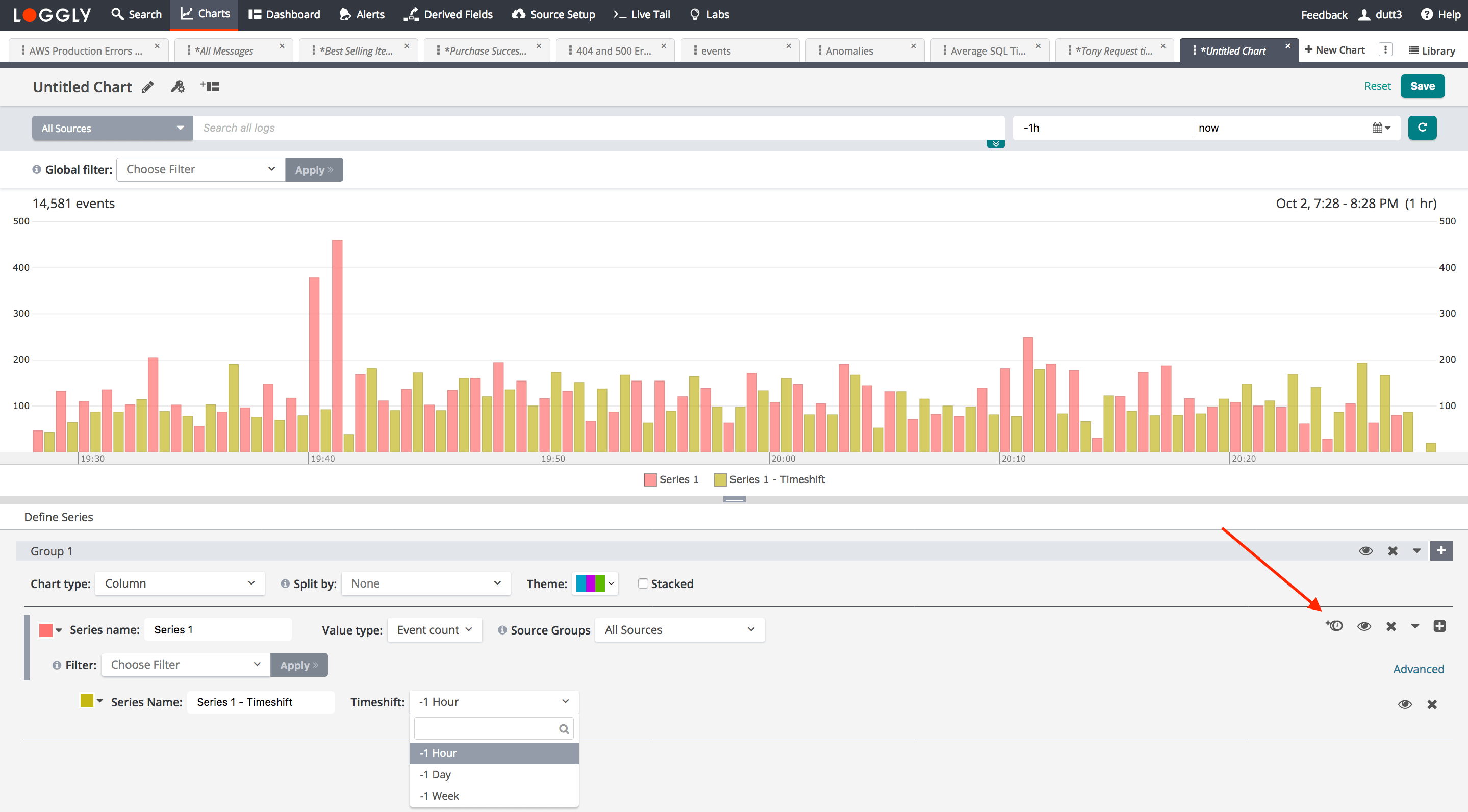Image resolution: width=1468 pixels, height=812 pixels.
Task: Open the Dashboard menu
Action: point(285,15)
